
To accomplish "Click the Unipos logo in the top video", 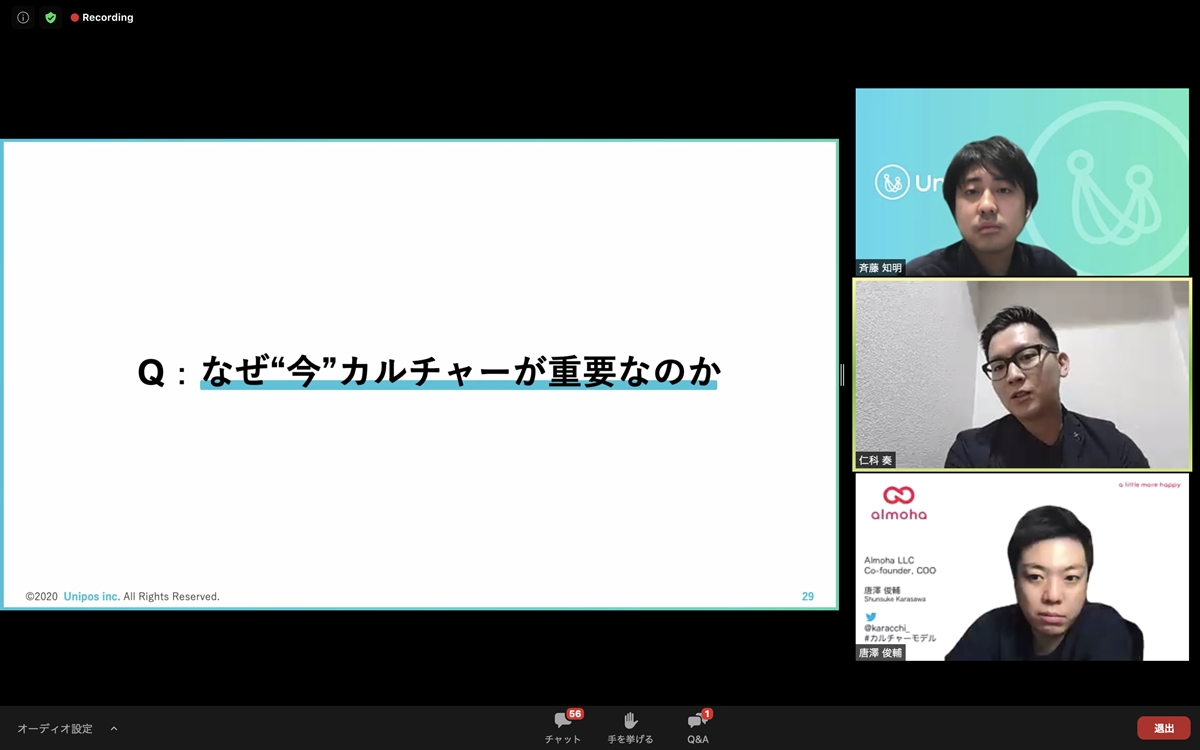I will point(908,183).
